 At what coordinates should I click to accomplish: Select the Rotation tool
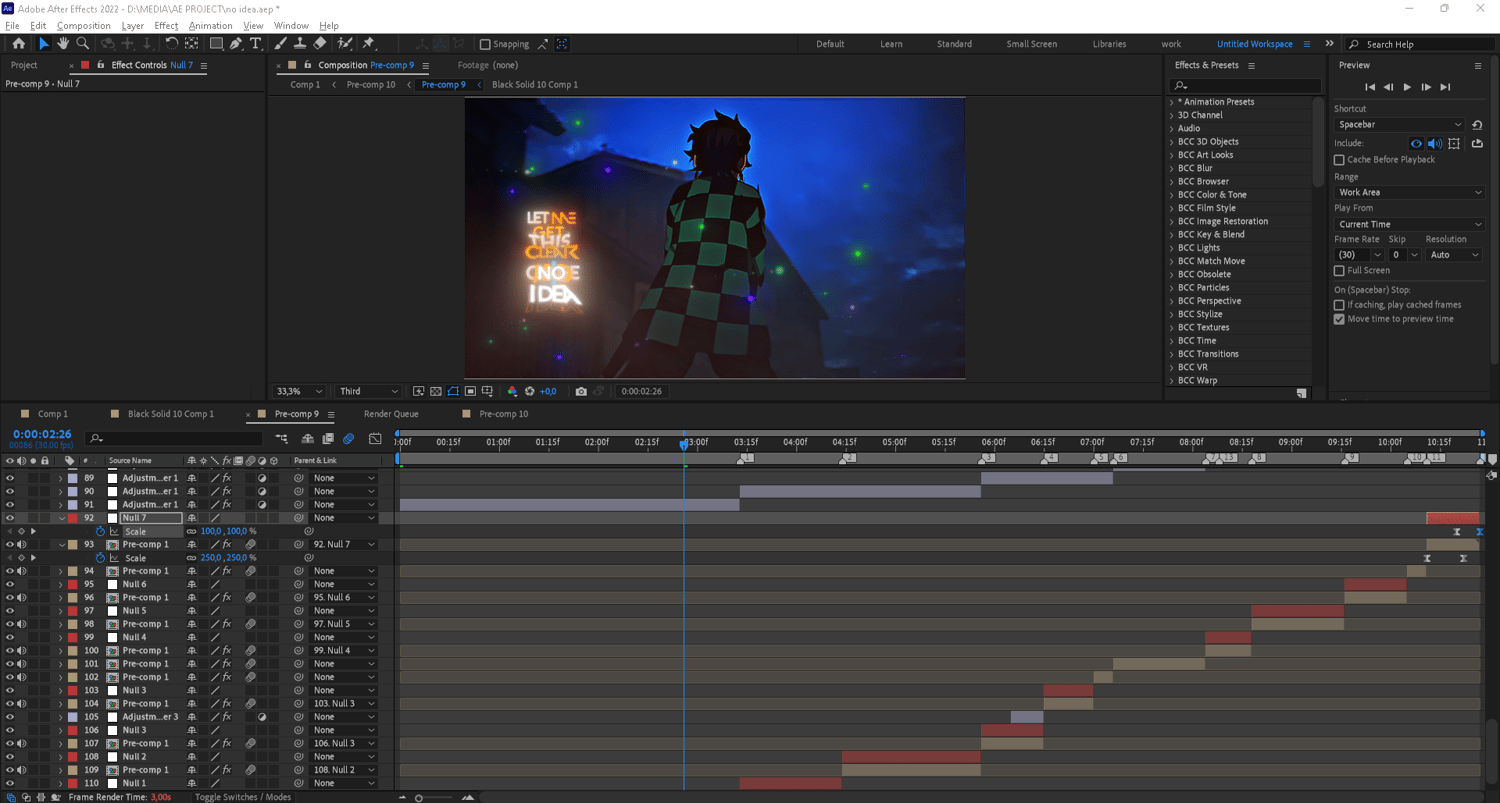(171, 44)
